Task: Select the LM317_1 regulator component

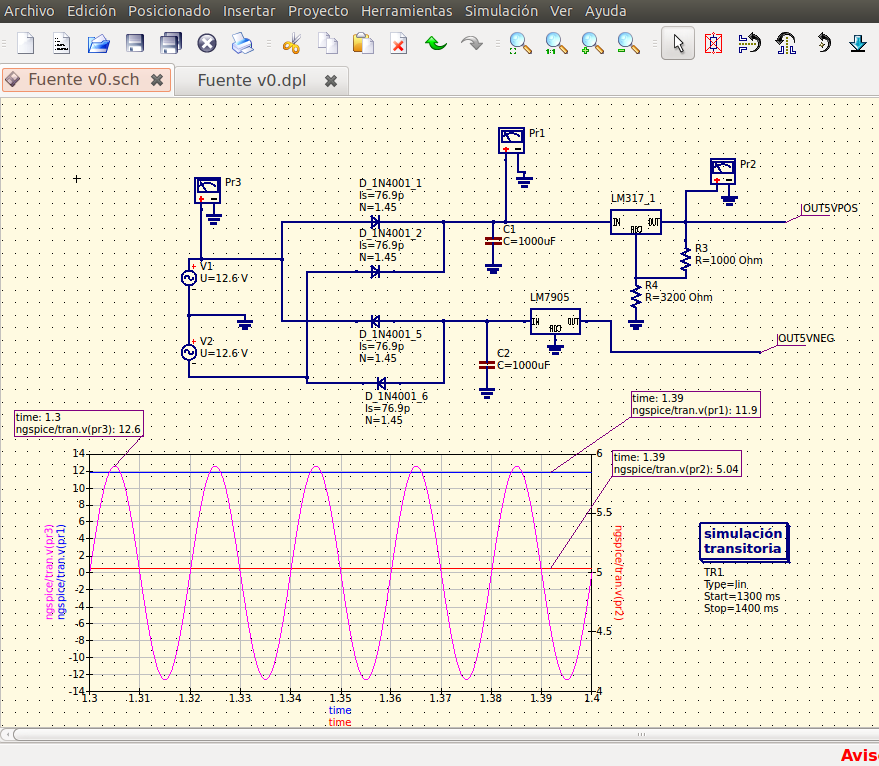Action: click(636, 222)
